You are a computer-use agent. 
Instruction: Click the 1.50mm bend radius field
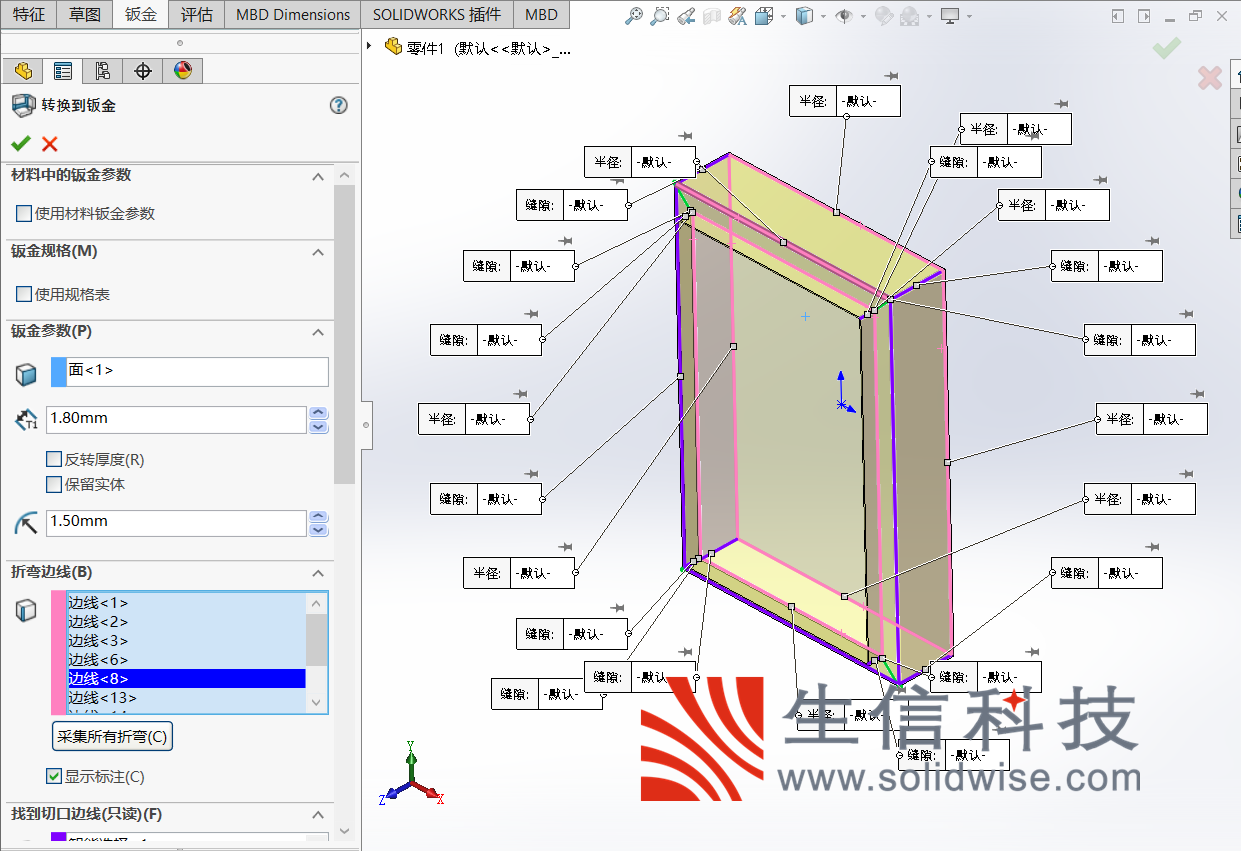point(175,522)
